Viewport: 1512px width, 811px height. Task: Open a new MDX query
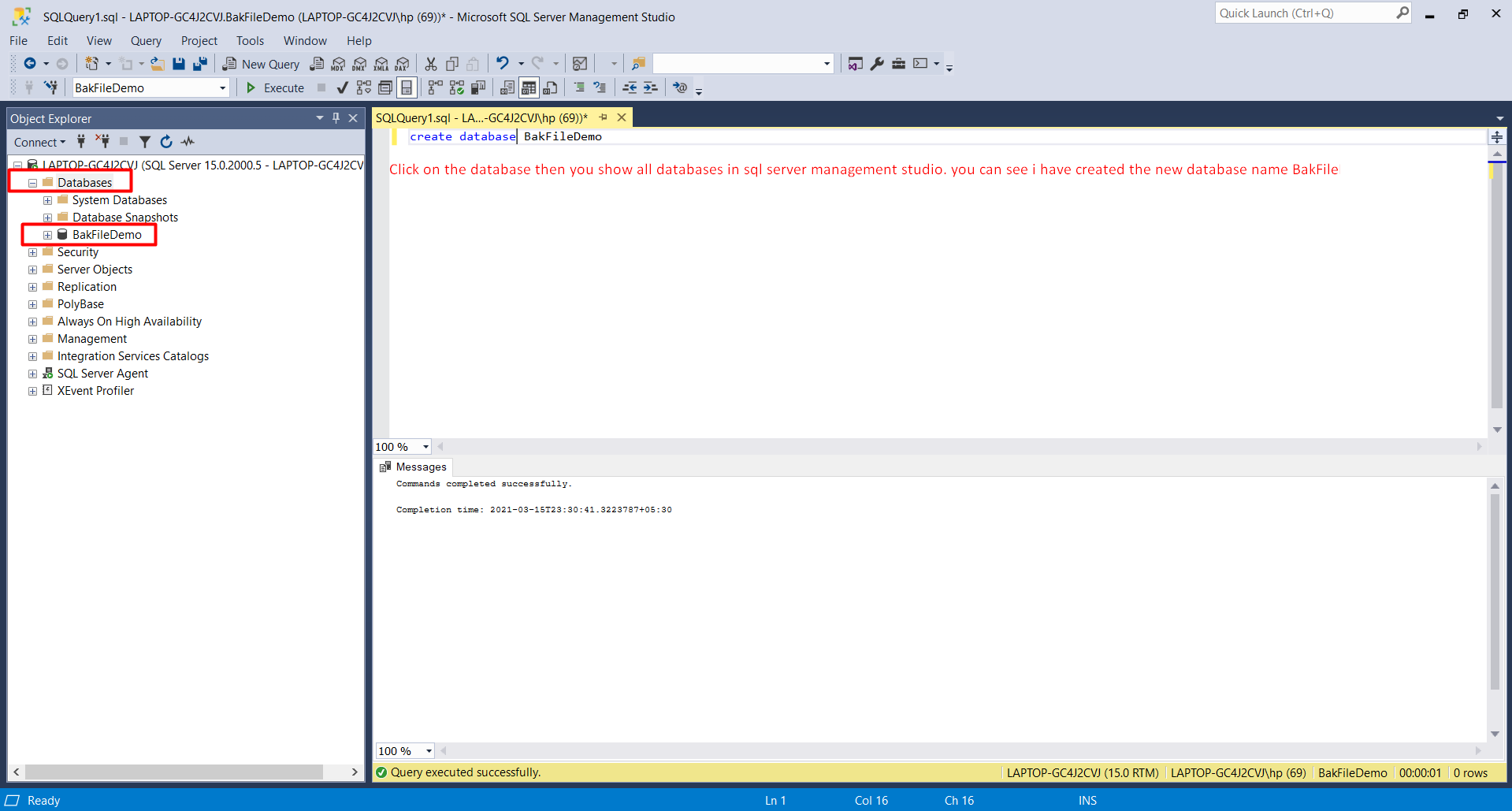click(x=338, y=64)
